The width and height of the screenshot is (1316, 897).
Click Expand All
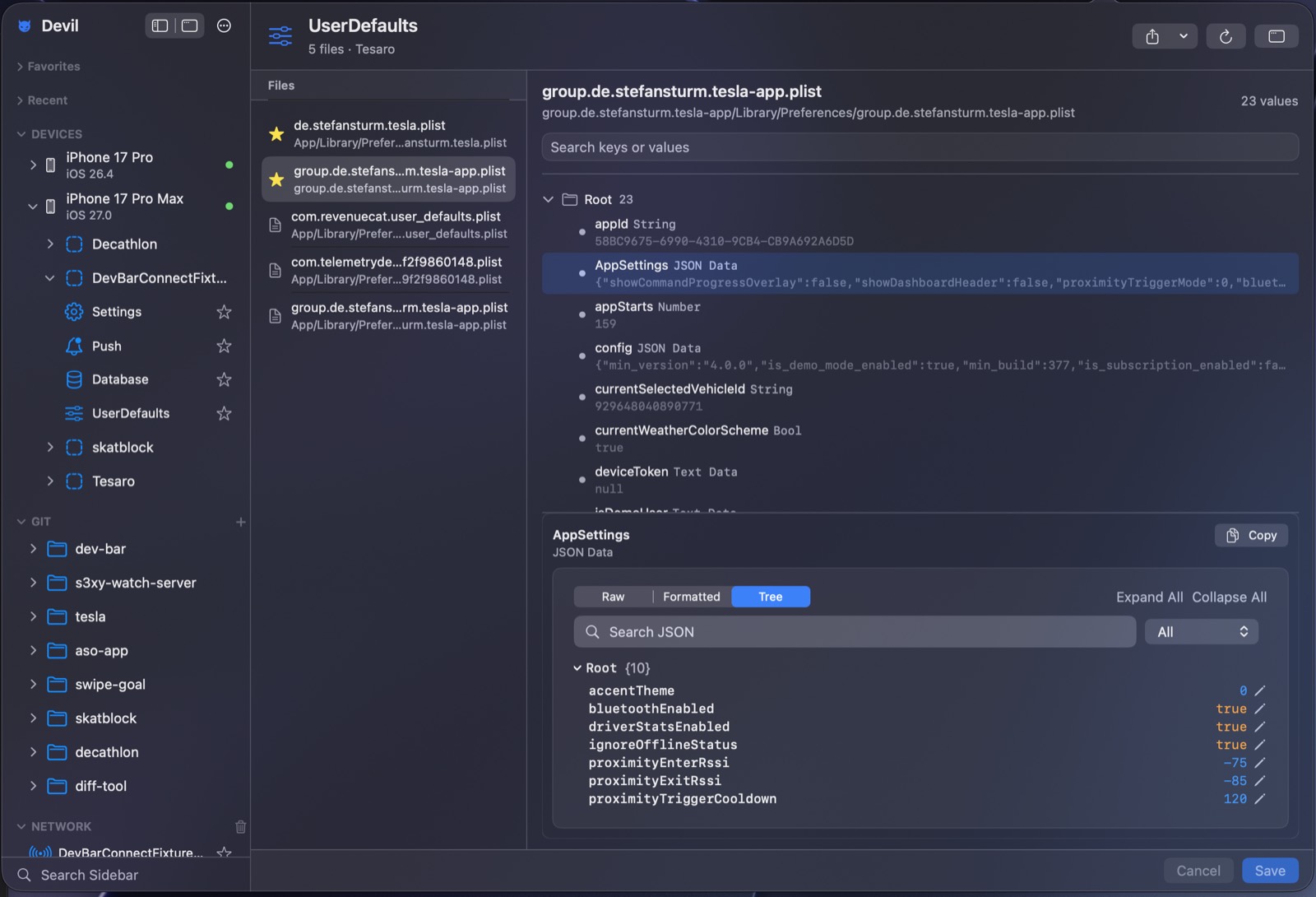tap(1149, 597)
